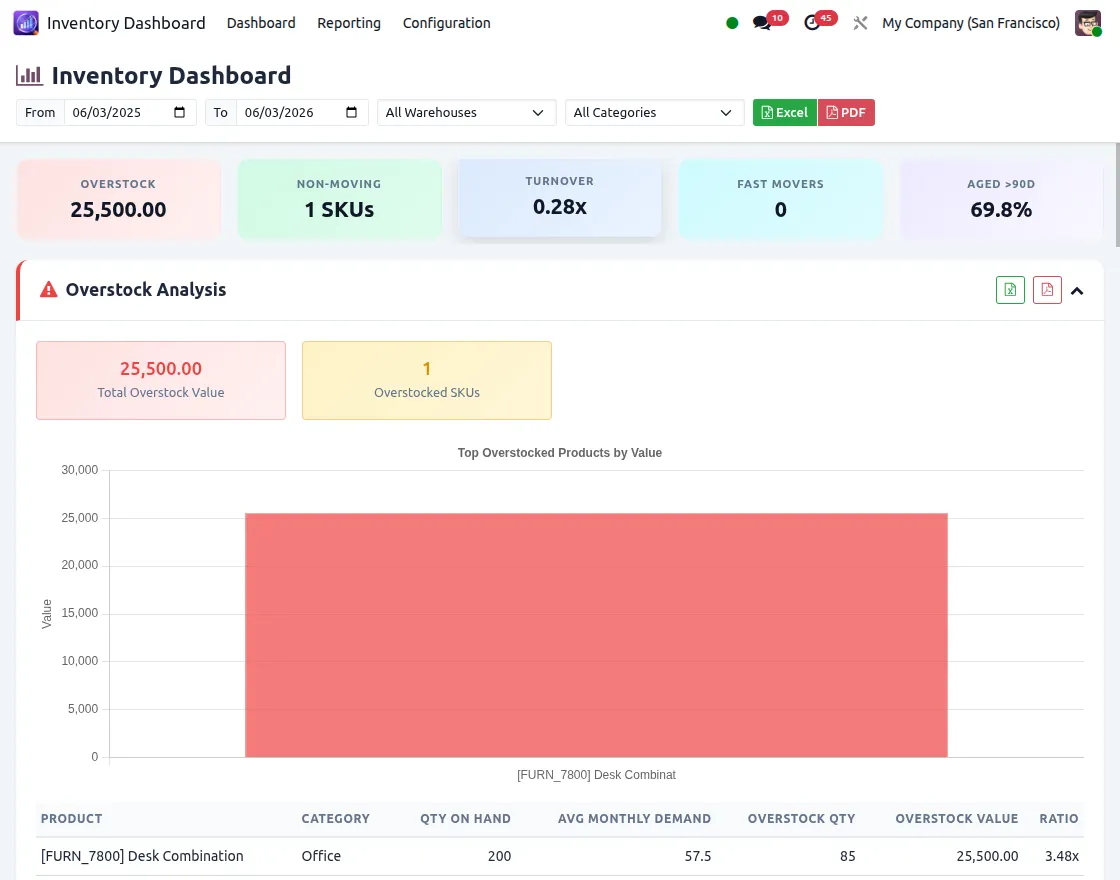Select the Turnover 0.28x KPI card
Viewport: 1120px width, 880px height.
tap(559, 198)
